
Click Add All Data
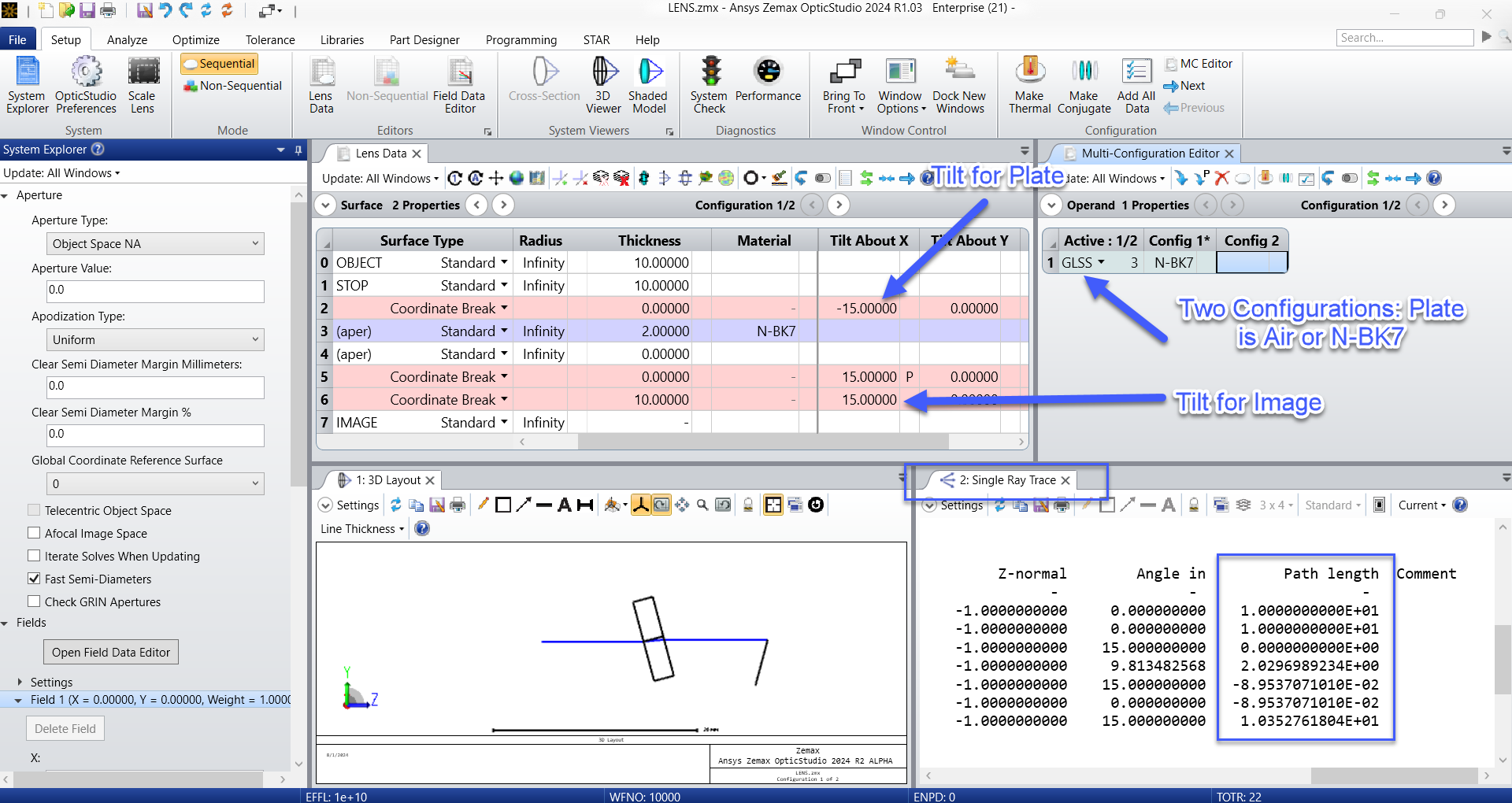pyautogui.click(x=1136, y=85)
